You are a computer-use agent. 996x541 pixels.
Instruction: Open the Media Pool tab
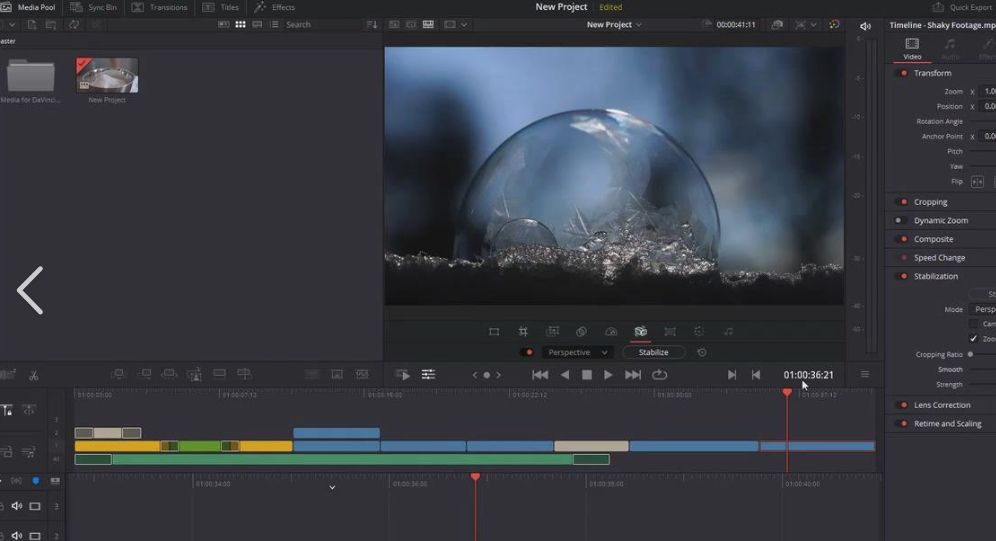[x=28, y=7]
